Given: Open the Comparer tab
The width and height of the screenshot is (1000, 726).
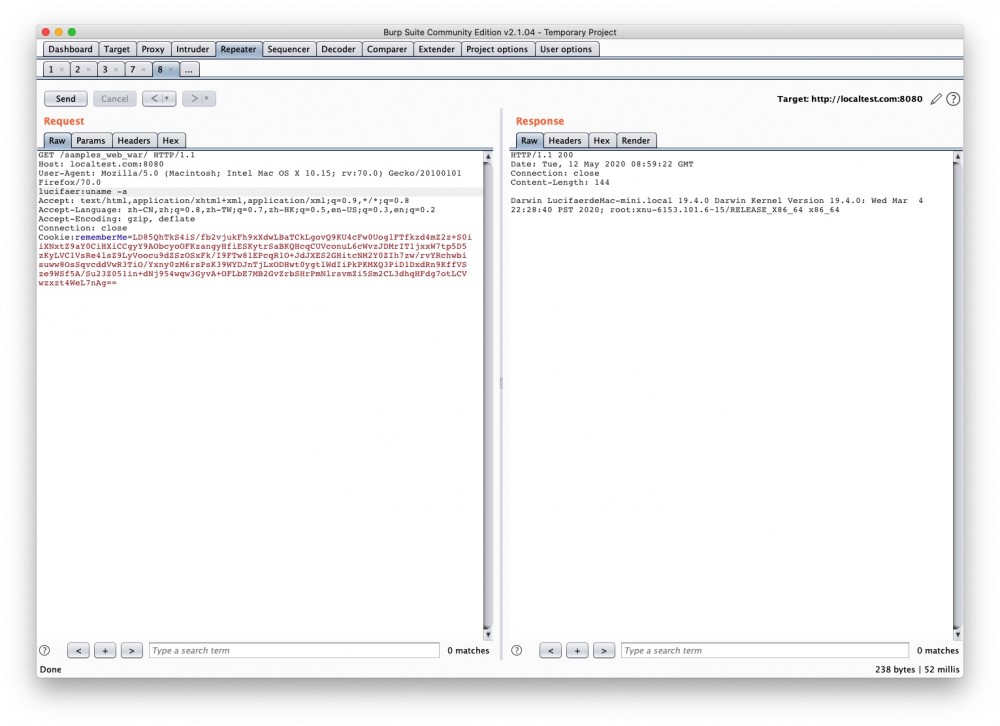Looking at the screenshot, I should (x=386, y=49).
